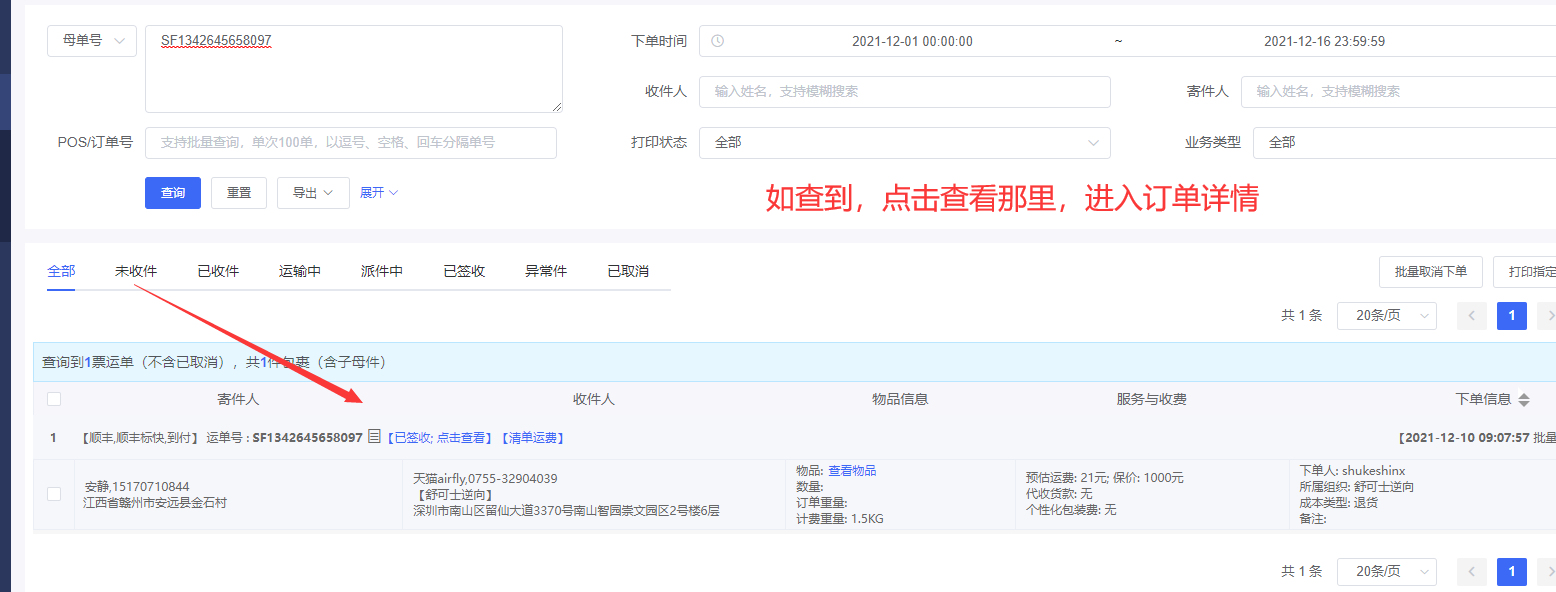Open the 打印状态 dropdown
The height and width of the screenshot is (592, 1556).
(x=905, y=143)
